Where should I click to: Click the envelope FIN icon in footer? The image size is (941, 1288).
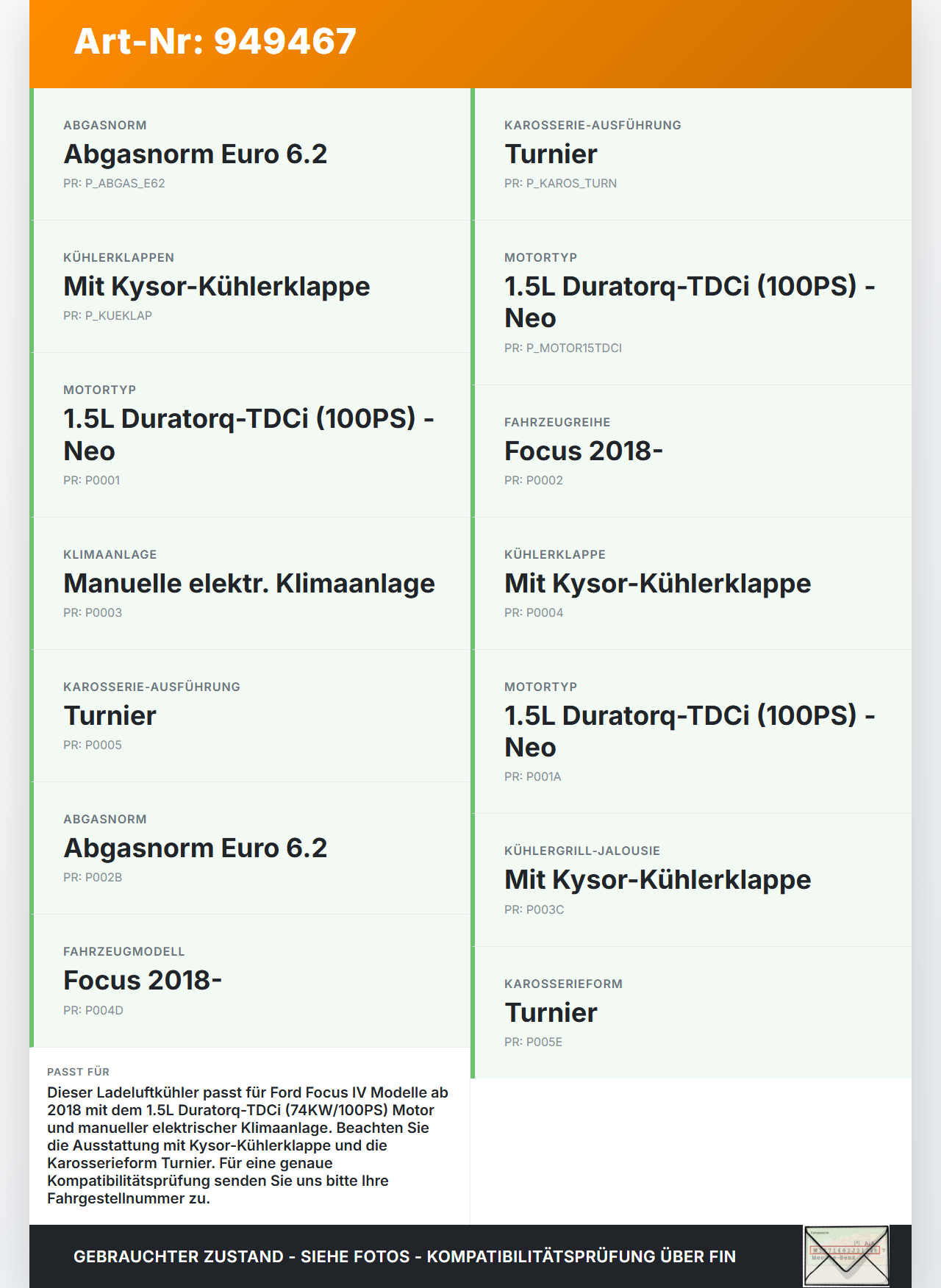(x=846, y=1256)
